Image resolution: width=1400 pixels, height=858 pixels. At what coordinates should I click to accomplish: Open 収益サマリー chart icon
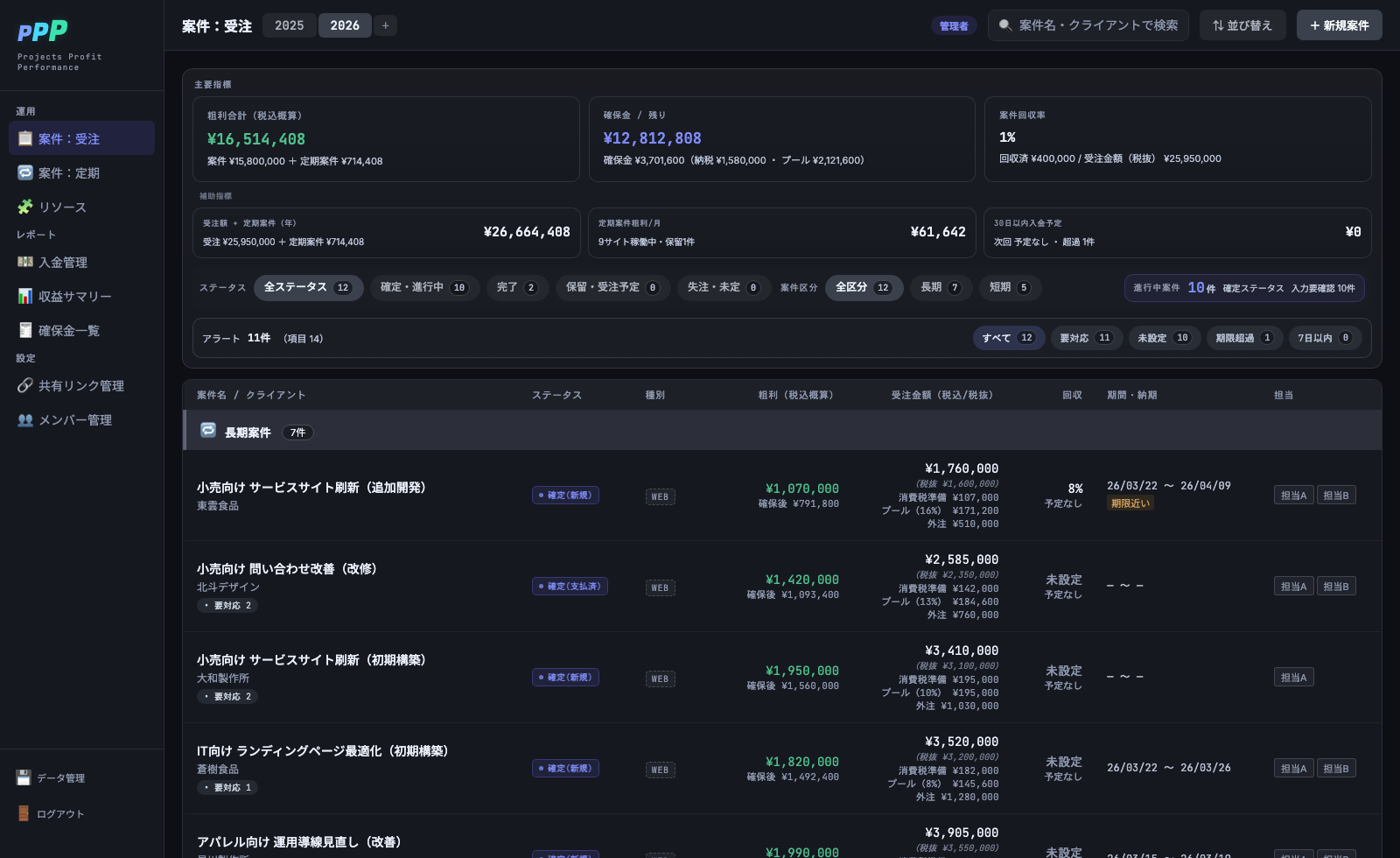25,296
